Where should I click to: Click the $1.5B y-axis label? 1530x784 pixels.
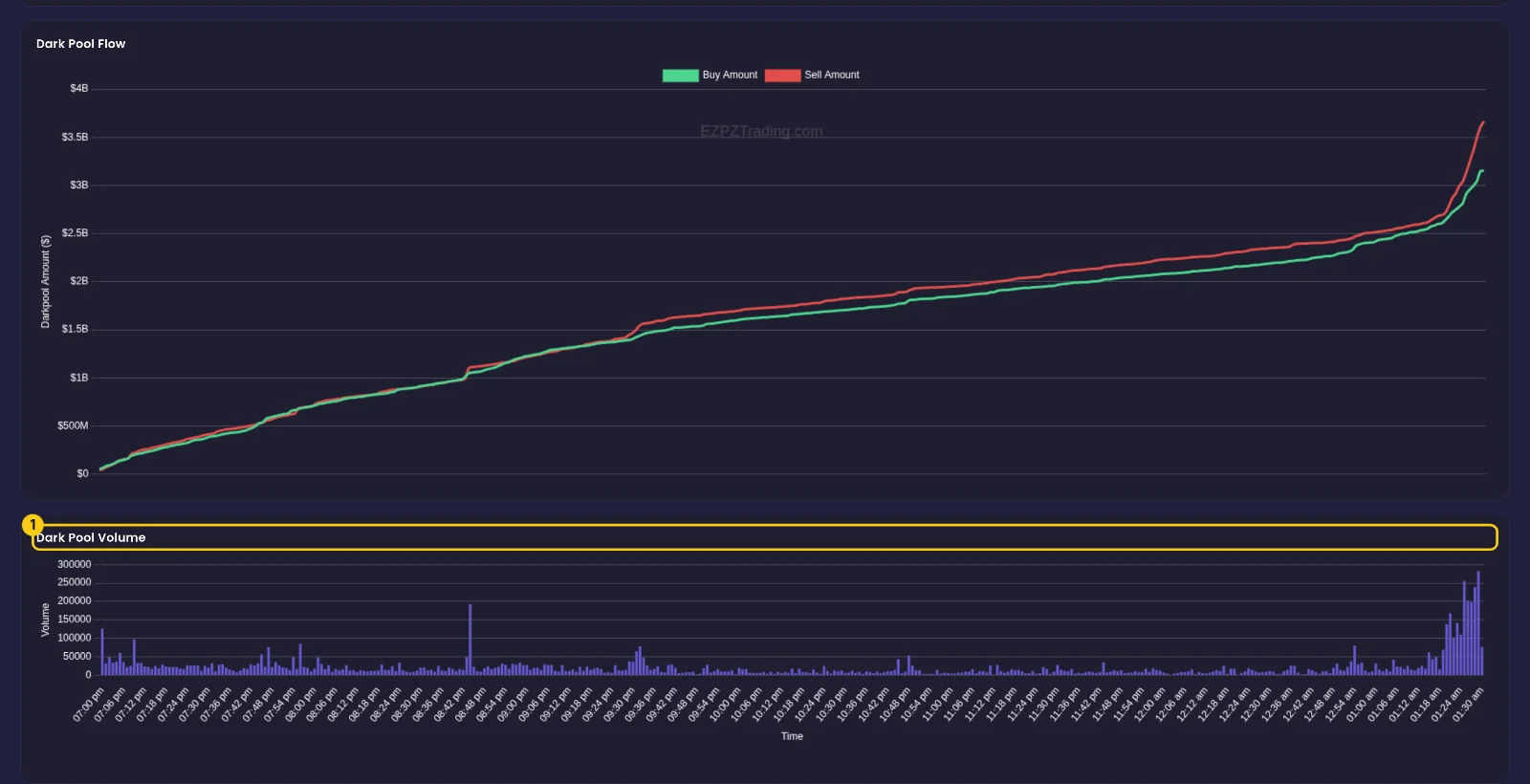coord(76,329)
